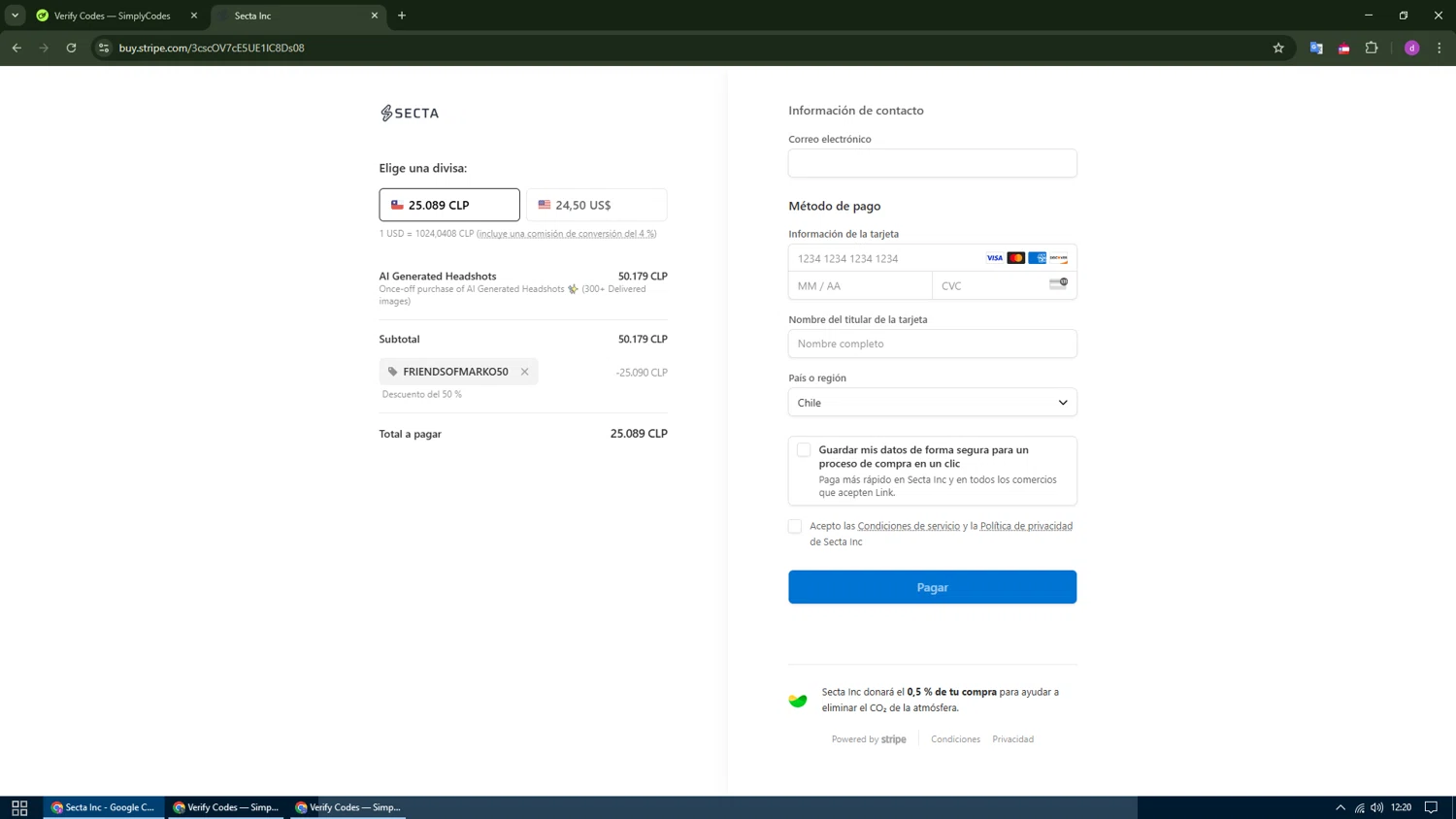
Task: Open the Condiciones de servicio link
Action: (909, 526)
